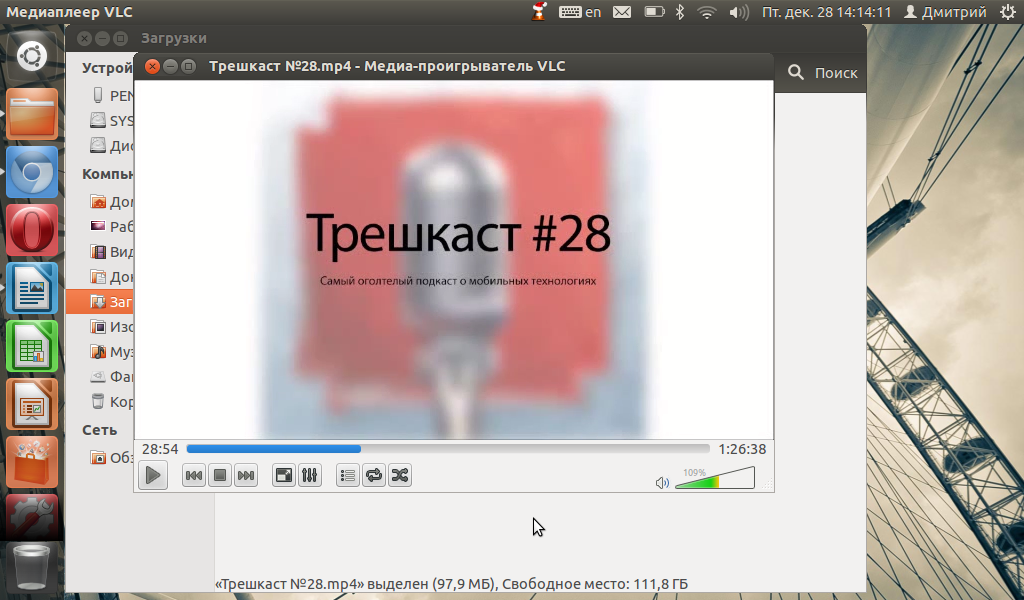Open the battery indicator menu
This screenshot has height=600, width=1024.
click(x=654, y=12)
